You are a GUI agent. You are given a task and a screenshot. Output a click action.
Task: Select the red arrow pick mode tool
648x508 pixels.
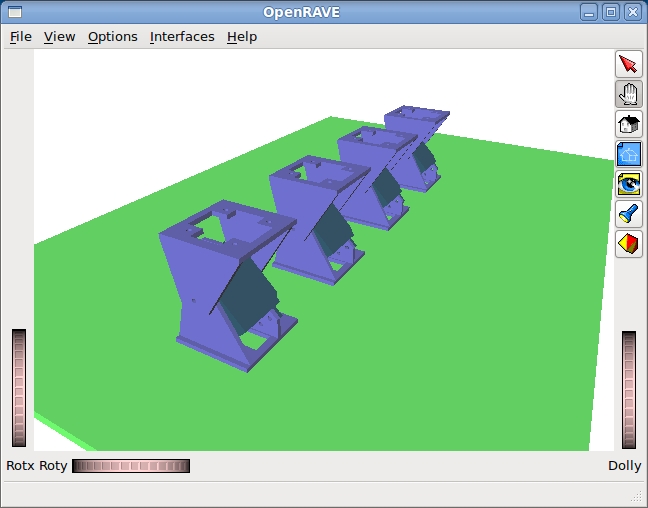click(628, 64)
